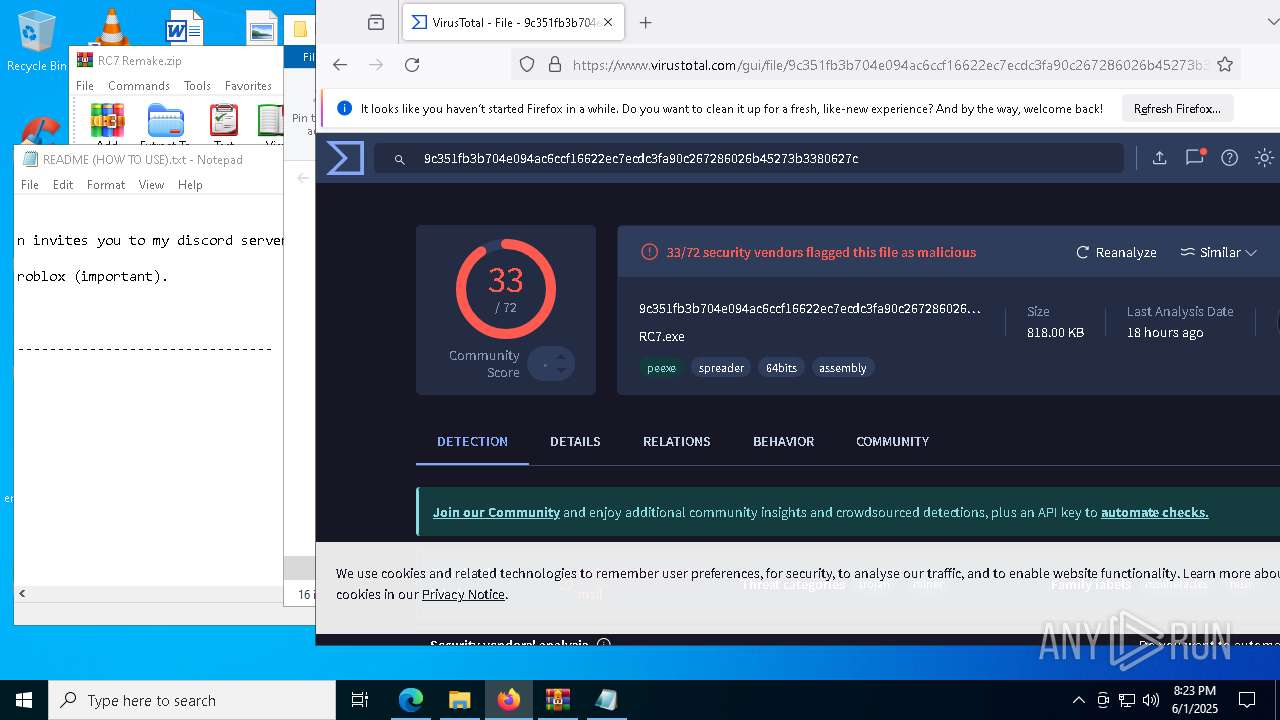Click the 818.00 KB size value
1280x720 pixels.
(x=1055, y=332)
